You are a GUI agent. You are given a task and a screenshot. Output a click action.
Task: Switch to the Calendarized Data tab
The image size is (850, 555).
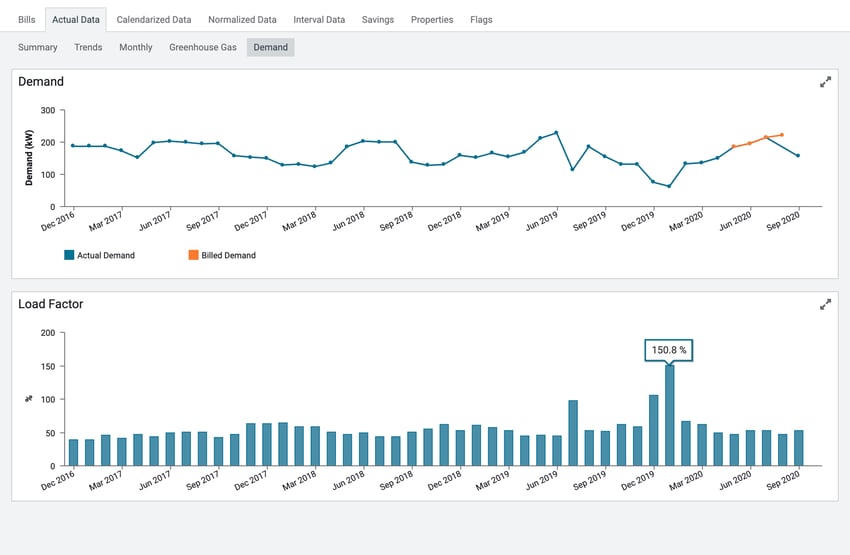pos(153,19)
